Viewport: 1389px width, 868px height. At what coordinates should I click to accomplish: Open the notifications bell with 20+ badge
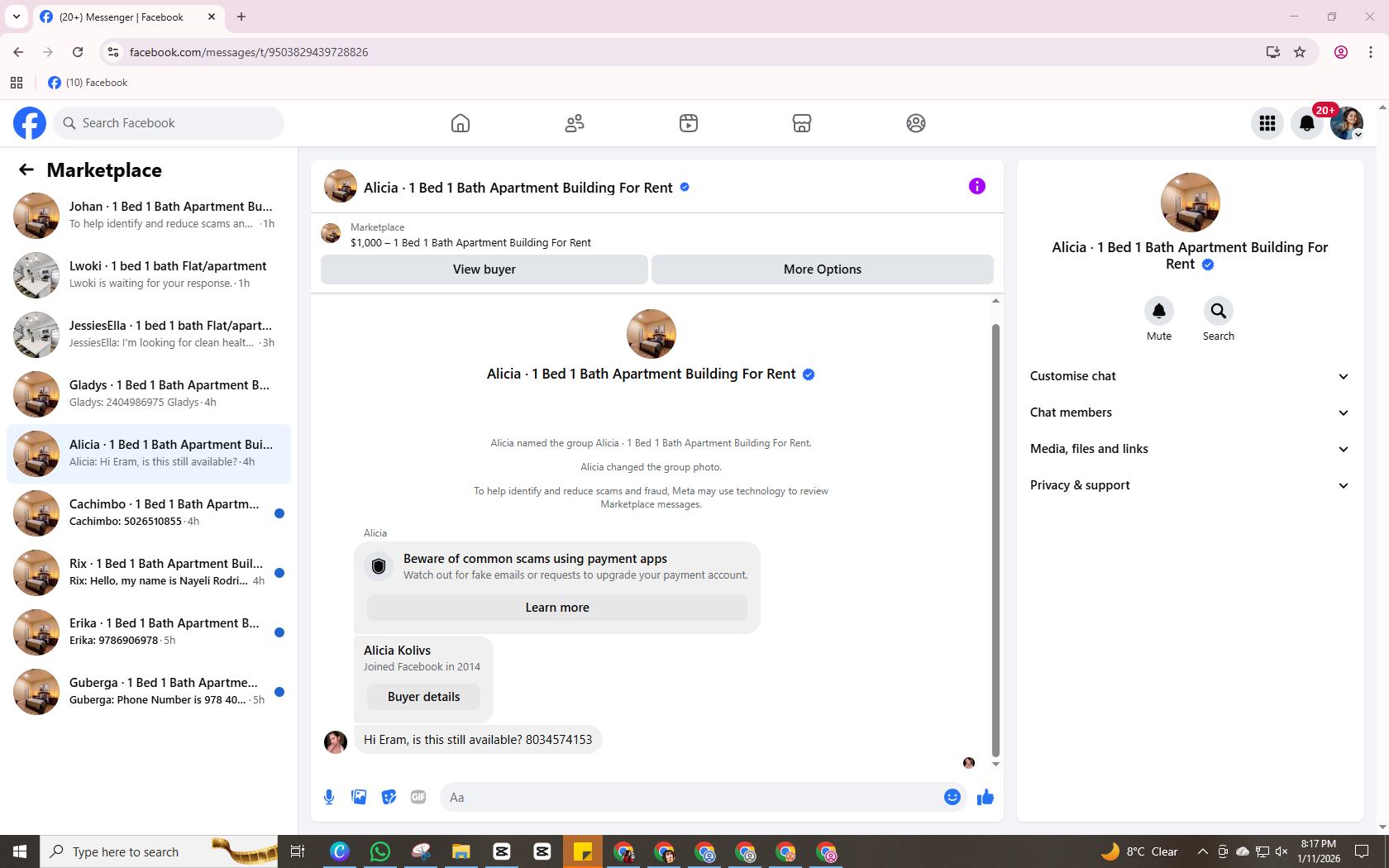[x=1307, y=123]
